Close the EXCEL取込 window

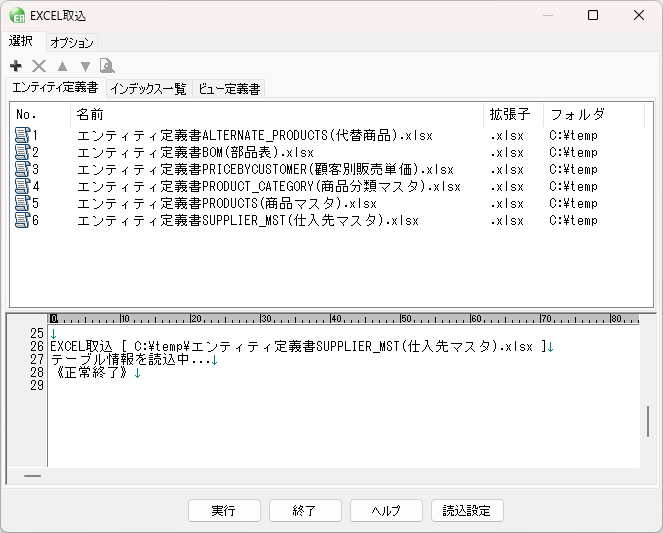pos(639,15)
